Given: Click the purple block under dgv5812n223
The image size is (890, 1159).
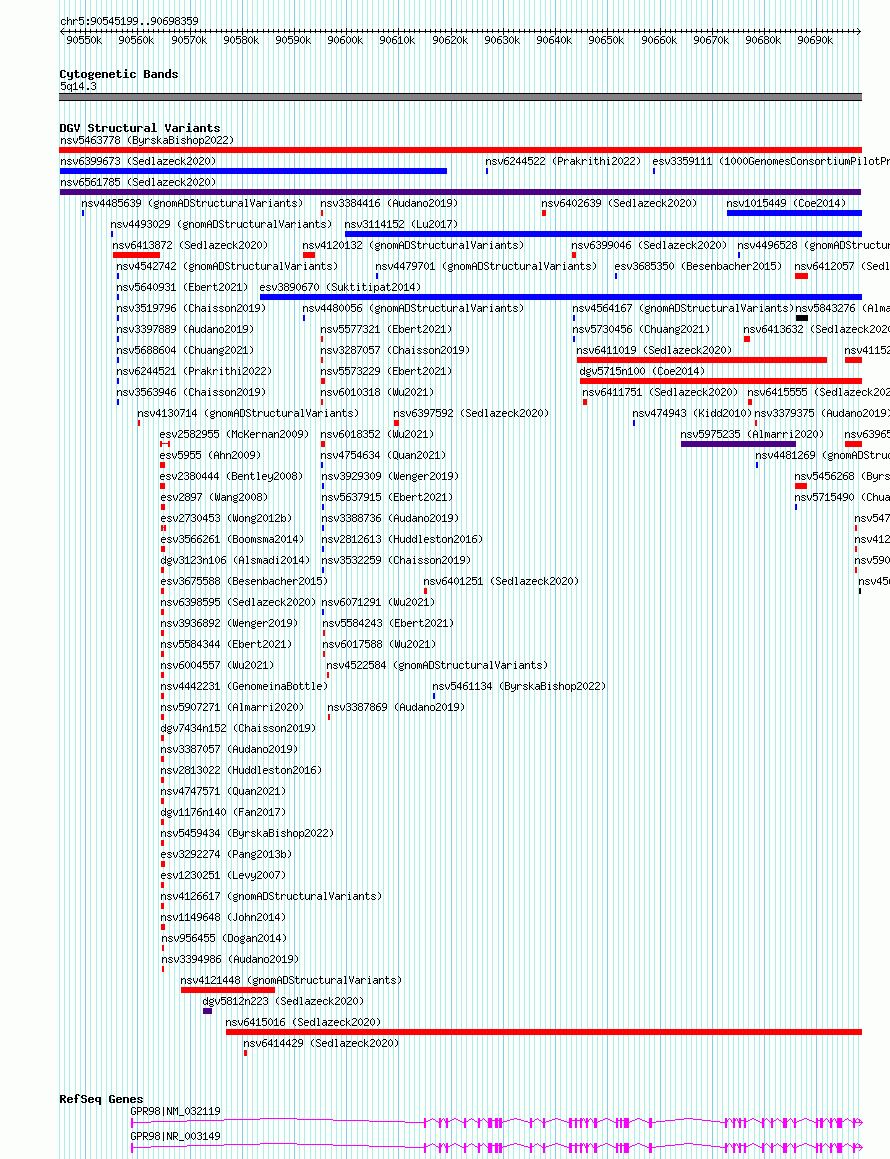Looking at the screenshot, I should pyautogui.click(x=208, y=1011).
